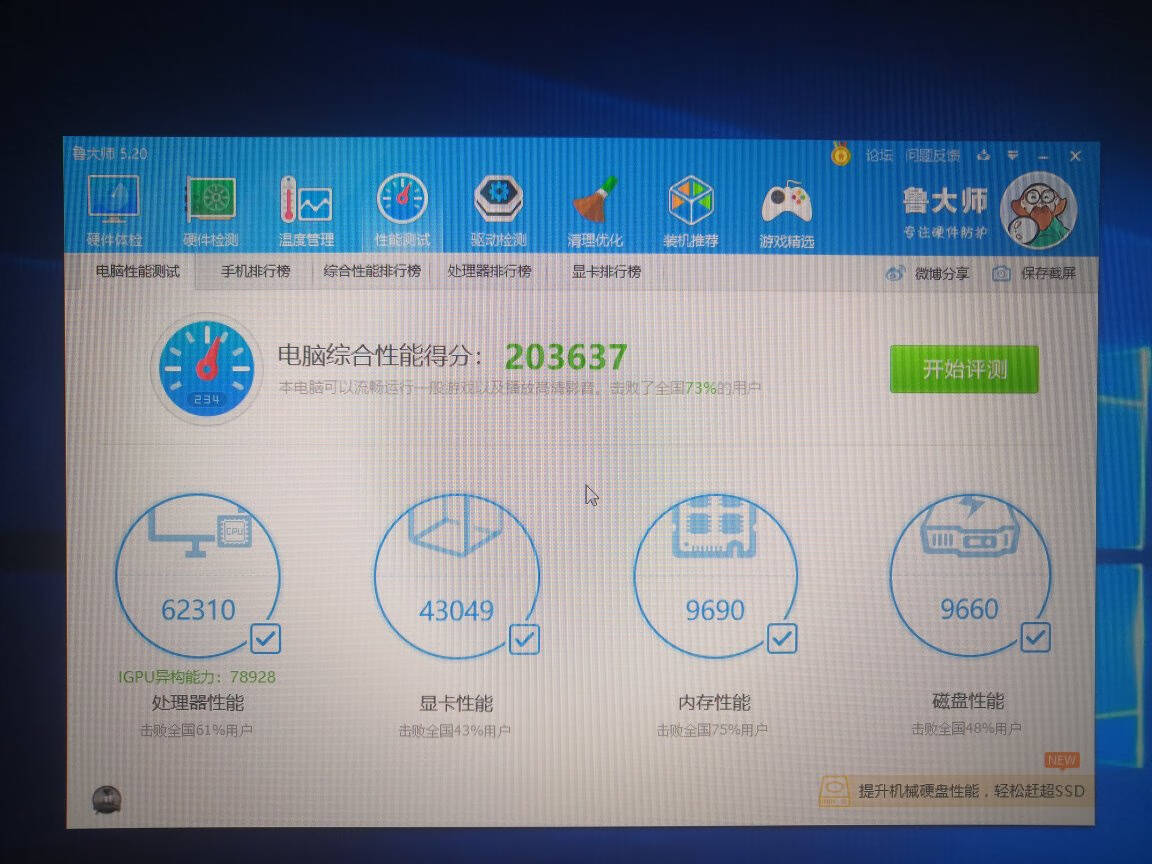The image size is (1152, 864).
Task: Click 击败全国61%用户 text
Action: 196,730
